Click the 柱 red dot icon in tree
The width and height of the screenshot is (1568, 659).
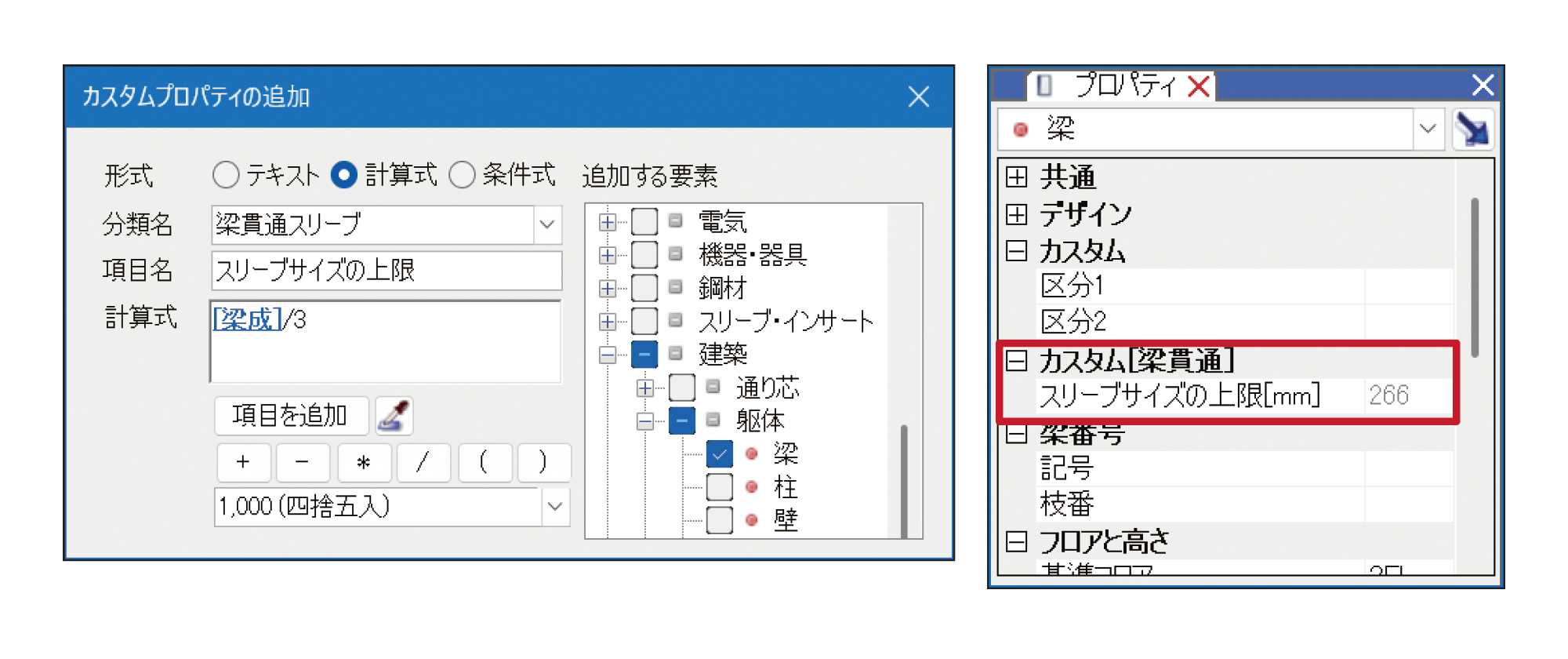pyautogui.click(x=751, y=486)
